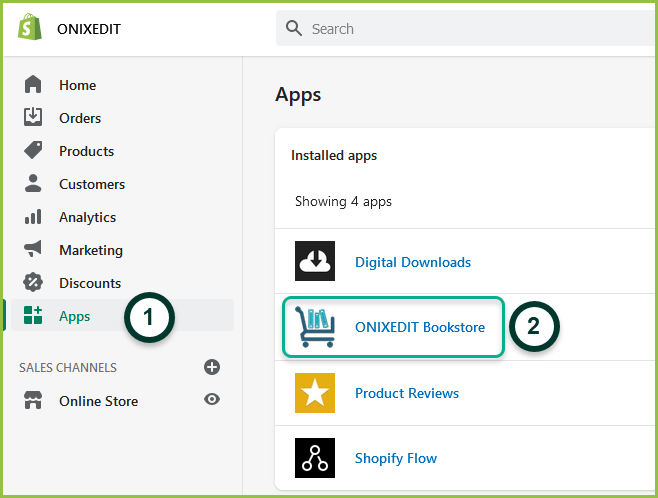Click the Product Reviews star icon
This screenshot has height=498, width=658.
coord(315,393)
